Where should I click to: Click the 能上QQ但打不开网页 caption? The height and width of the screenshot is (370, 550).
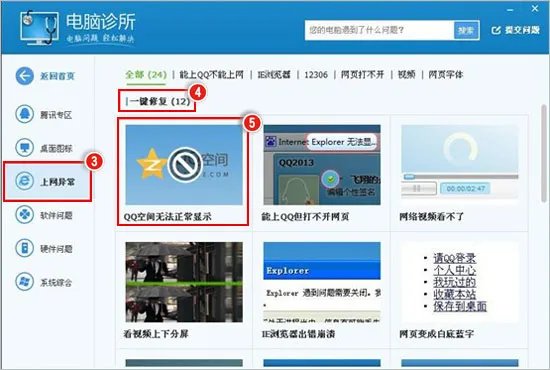click(305, 217)
